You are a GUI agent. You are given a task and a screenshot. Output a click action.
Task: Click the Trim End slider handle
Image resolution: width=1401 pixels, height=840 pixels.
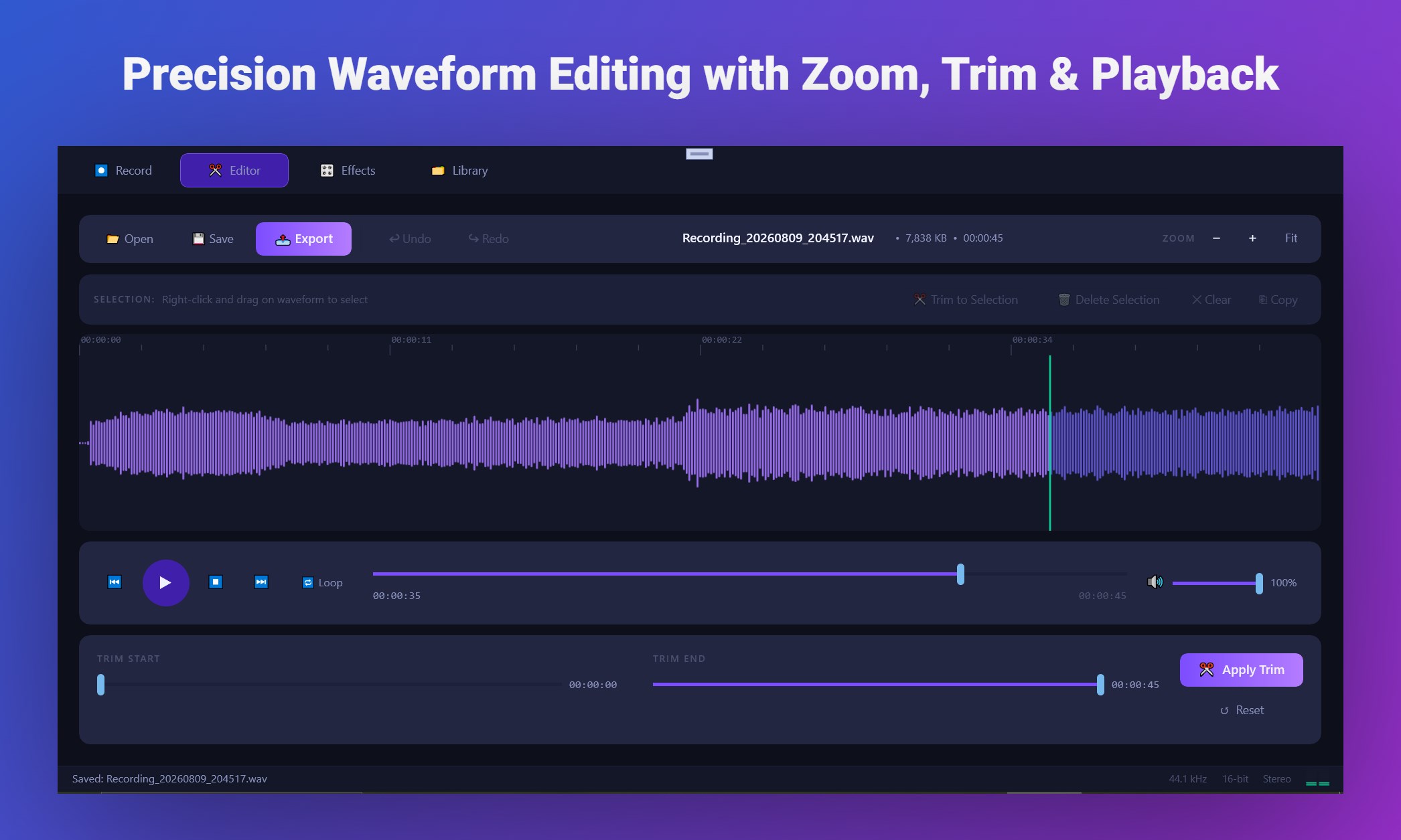(1100, 685)
